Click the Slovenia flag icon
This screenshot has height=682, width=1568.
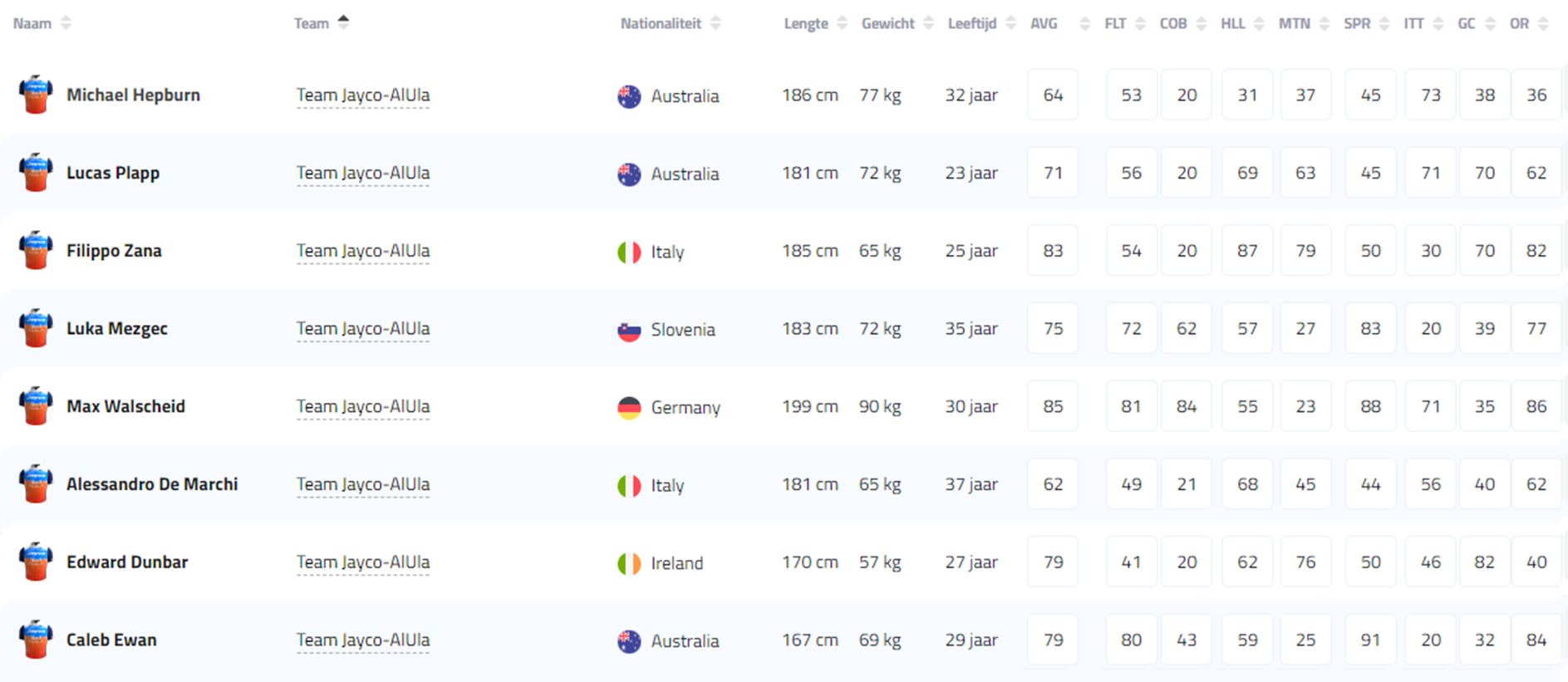[x=629, y=330]
